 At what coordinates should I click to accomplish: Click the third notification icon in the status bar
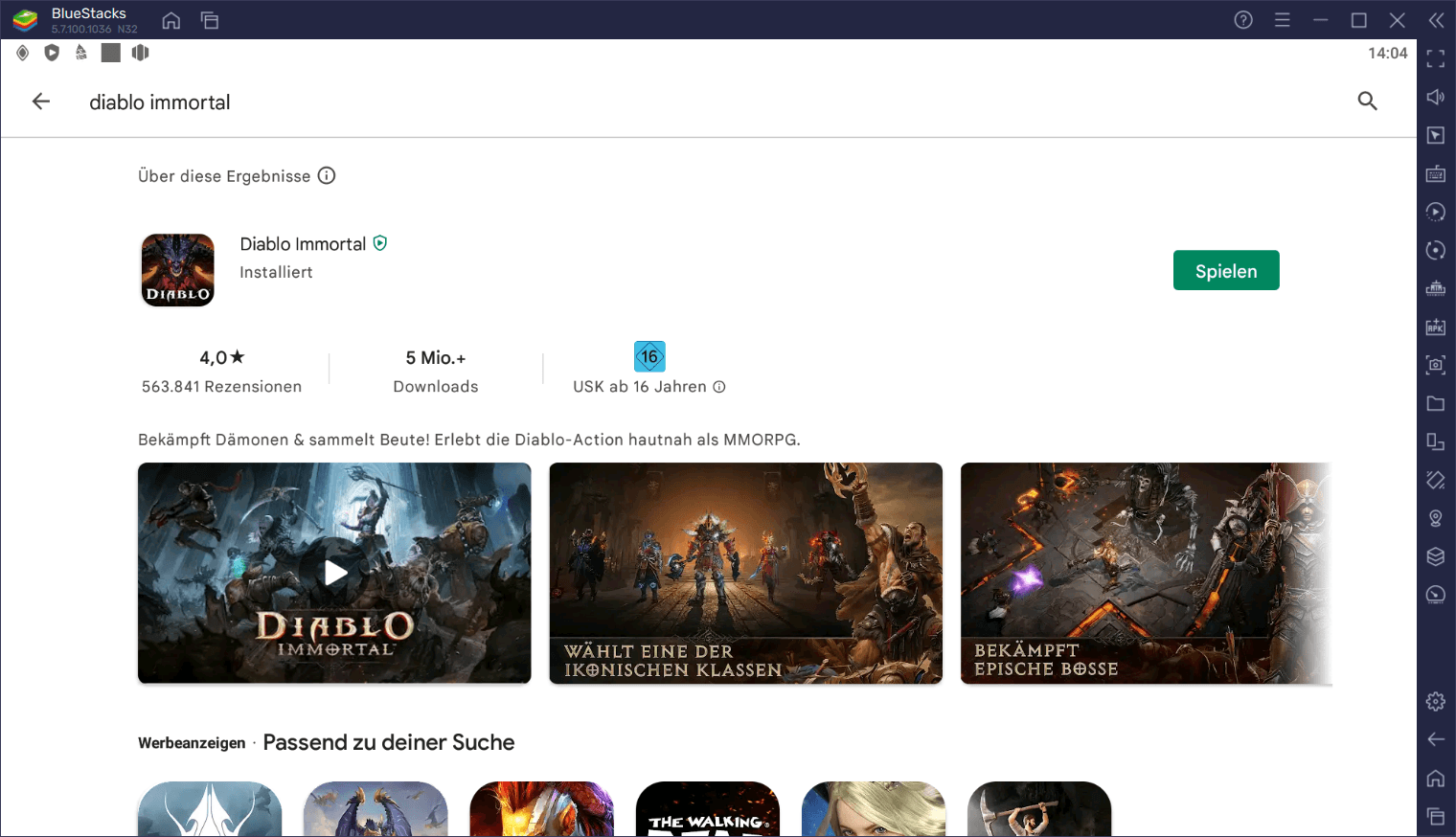pyautogui.click(x=81, y=53)
